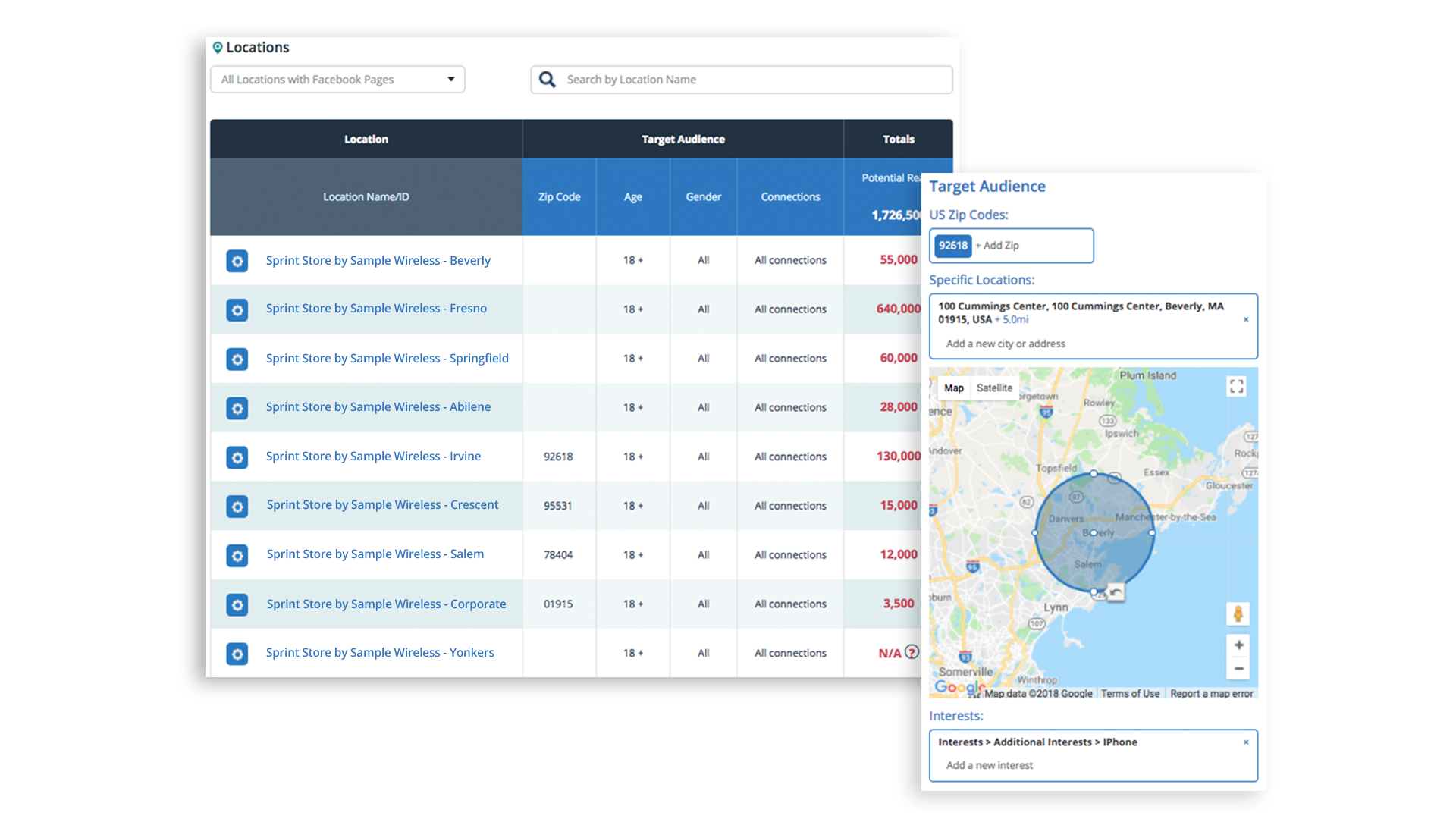Zoom out on the map
Screen dimensions: 1456x819
[1238, 669]
